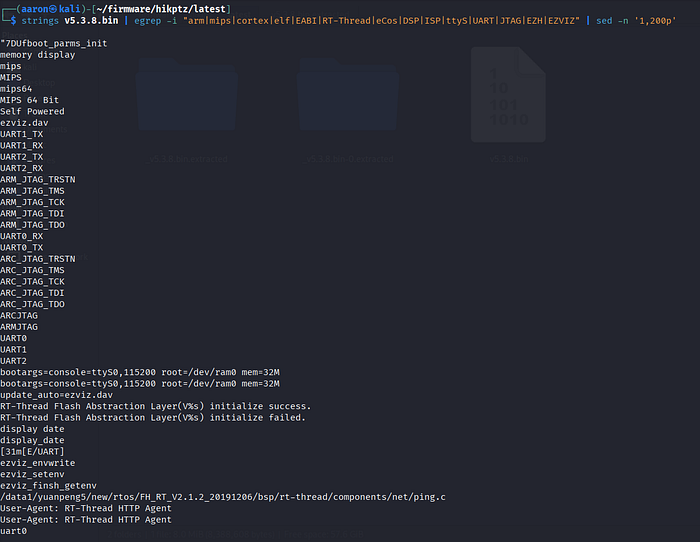Click the [31m[E/UART] line
The image size is (700, 542).
pyautogui.click(x=32, y=452)
